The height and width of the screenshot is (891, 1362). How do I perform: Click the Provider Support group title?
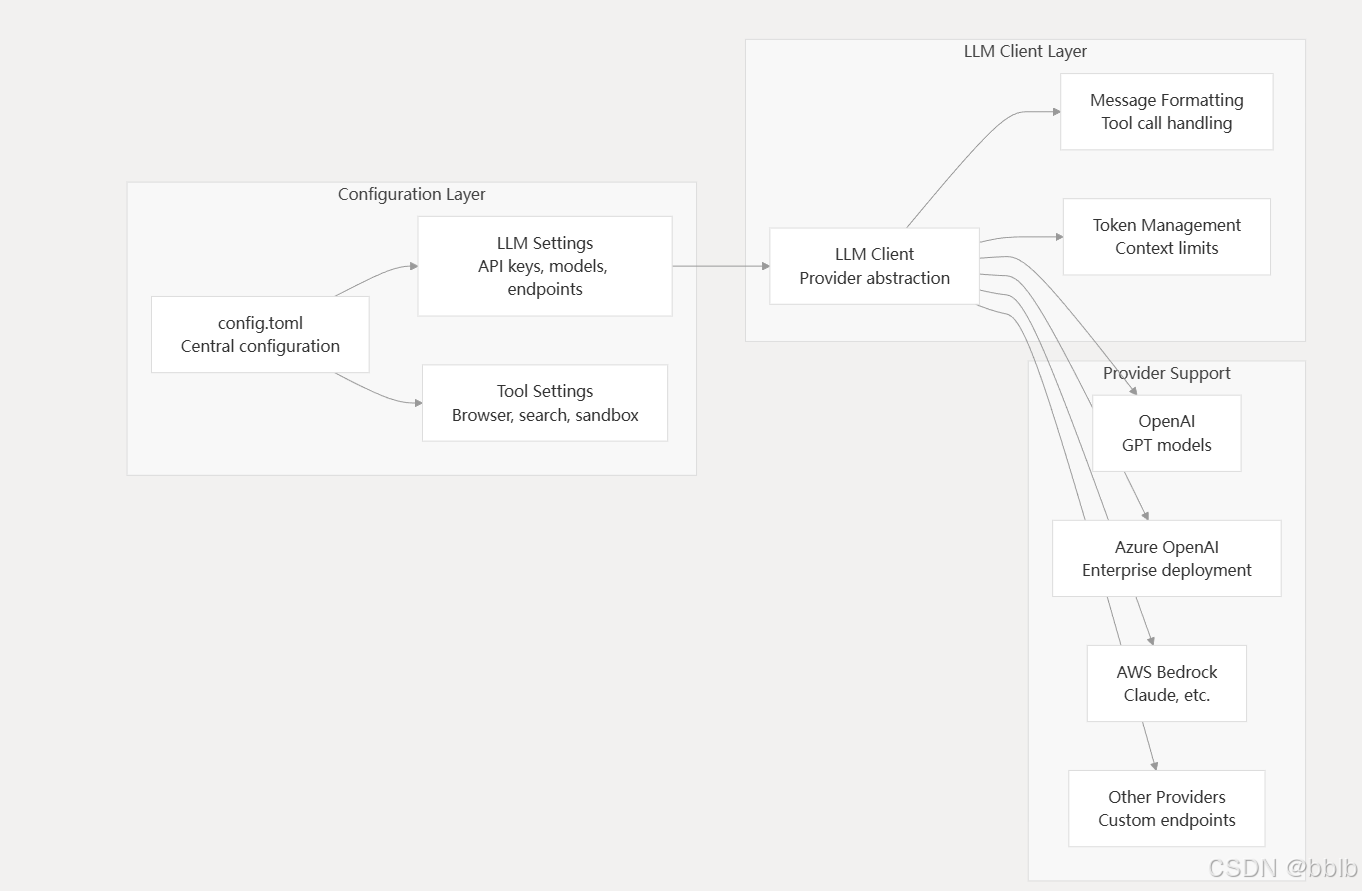pos(1166,373)
